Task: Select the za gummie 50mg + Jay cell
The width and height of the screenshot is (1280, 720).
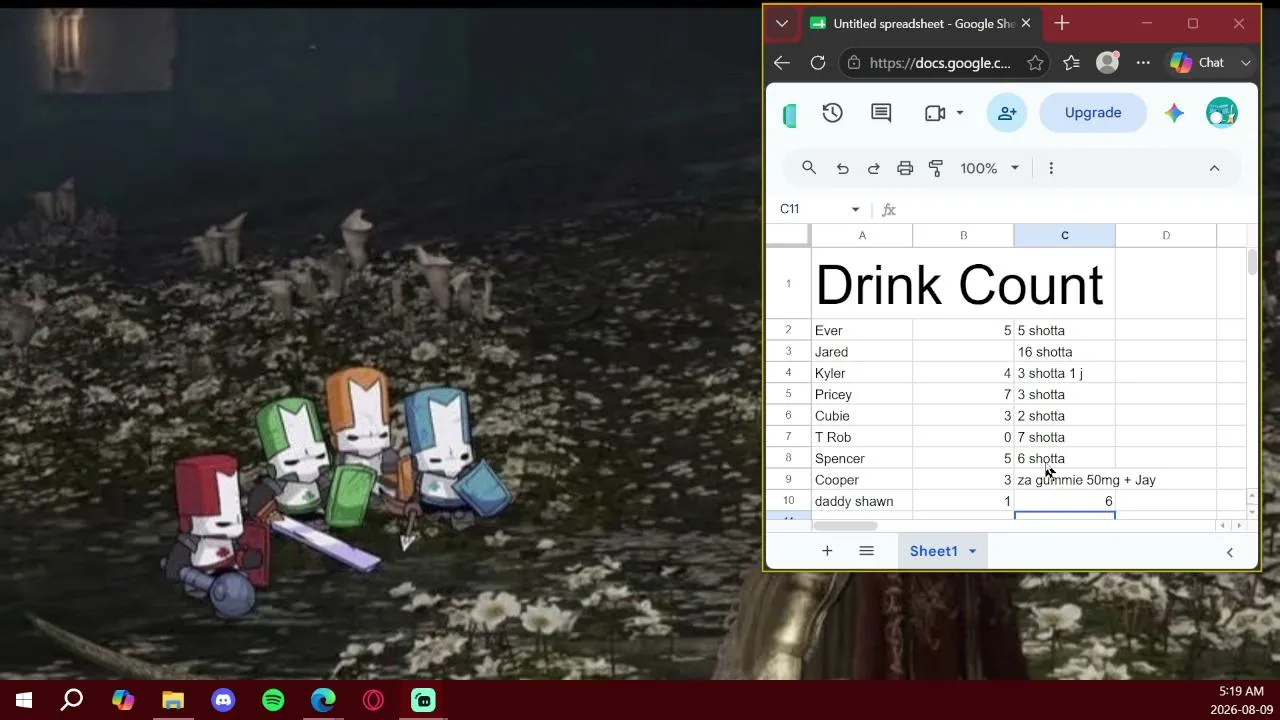Action: (x=1064, y=480)
